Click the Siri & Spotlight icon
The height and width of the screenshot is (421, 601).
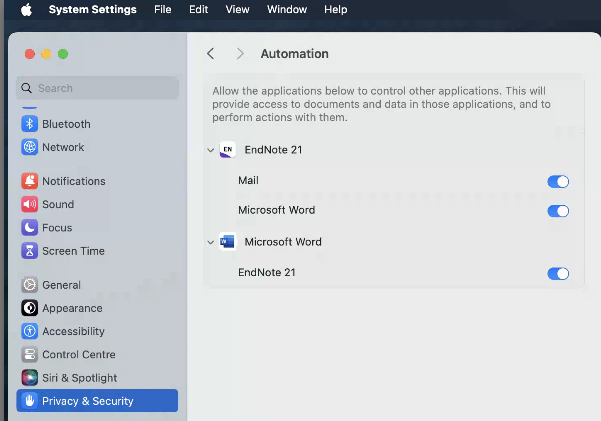pos(30,378)
